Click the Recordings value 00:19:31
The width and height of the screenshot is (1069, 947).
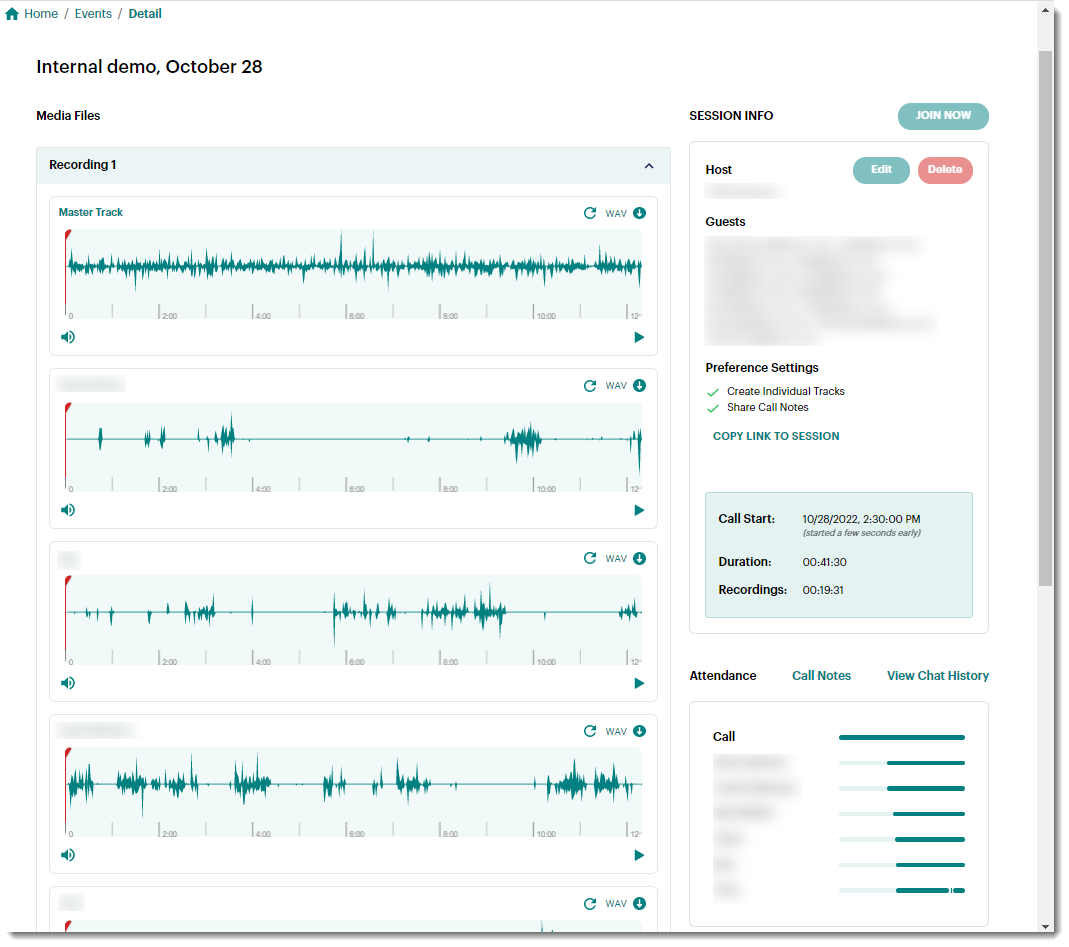(823, 590)
